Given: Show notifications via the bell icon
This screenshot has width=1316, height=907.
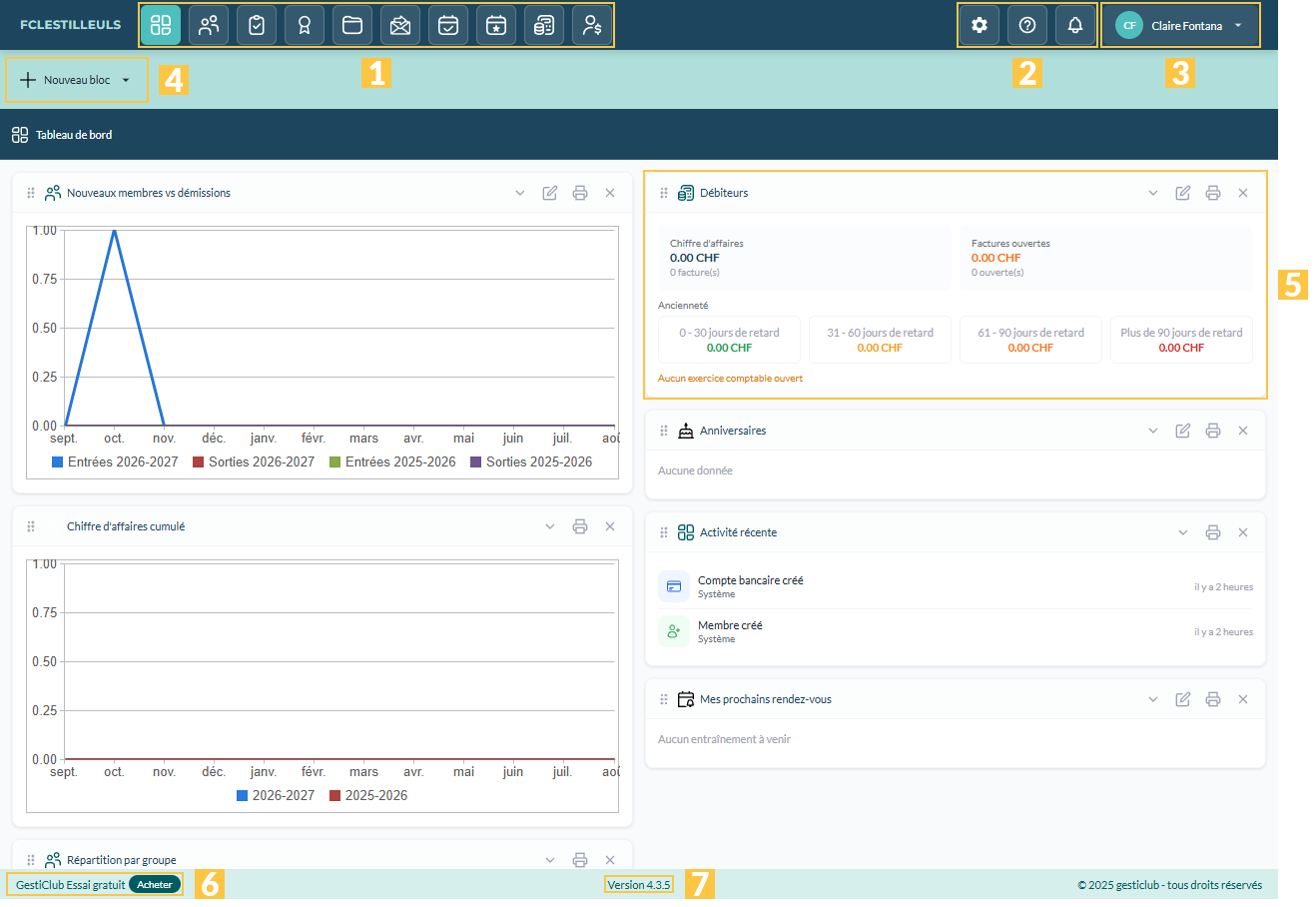Looking at the screenshot, I should (x=1075, y=25).
